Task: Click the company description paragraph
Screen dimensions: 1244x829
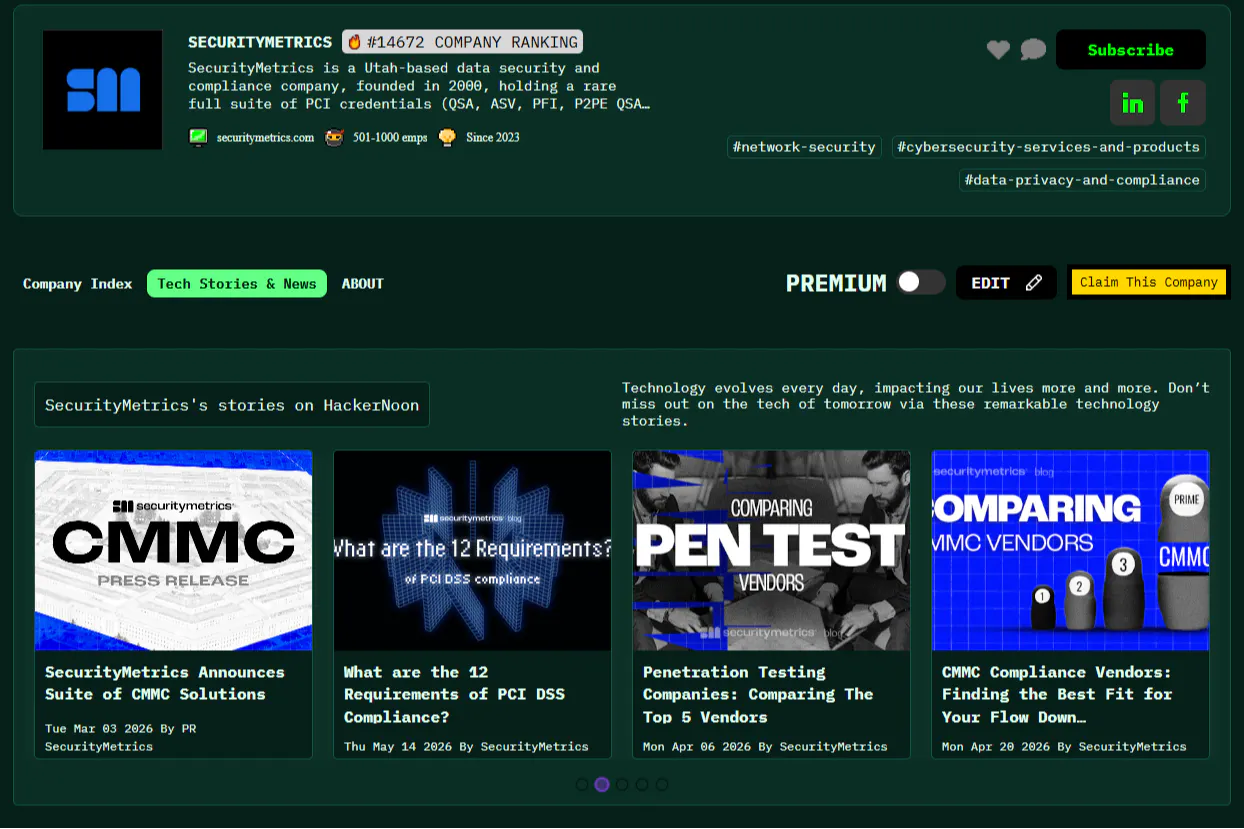Action: (x=420, y=86)
